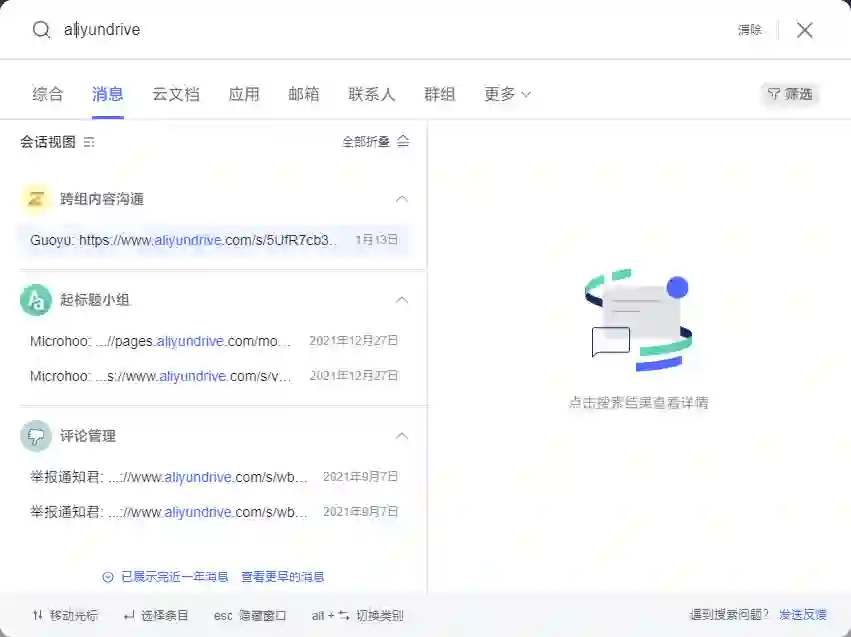Click the 跨组内容沟通 group avatar
This screenshot has height=637, width=851.
pyautogui.click(x=36, y=199)
